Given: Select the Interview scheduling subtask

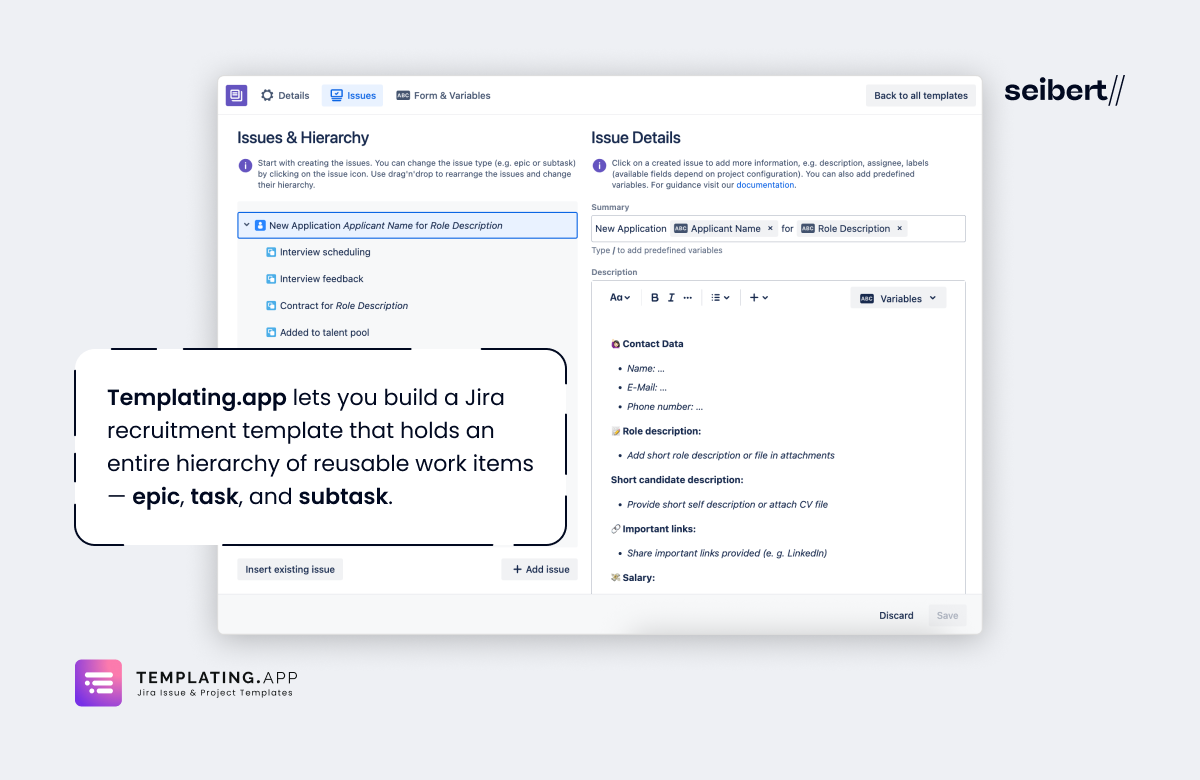Looking at the screenshot, I should 325,252.
